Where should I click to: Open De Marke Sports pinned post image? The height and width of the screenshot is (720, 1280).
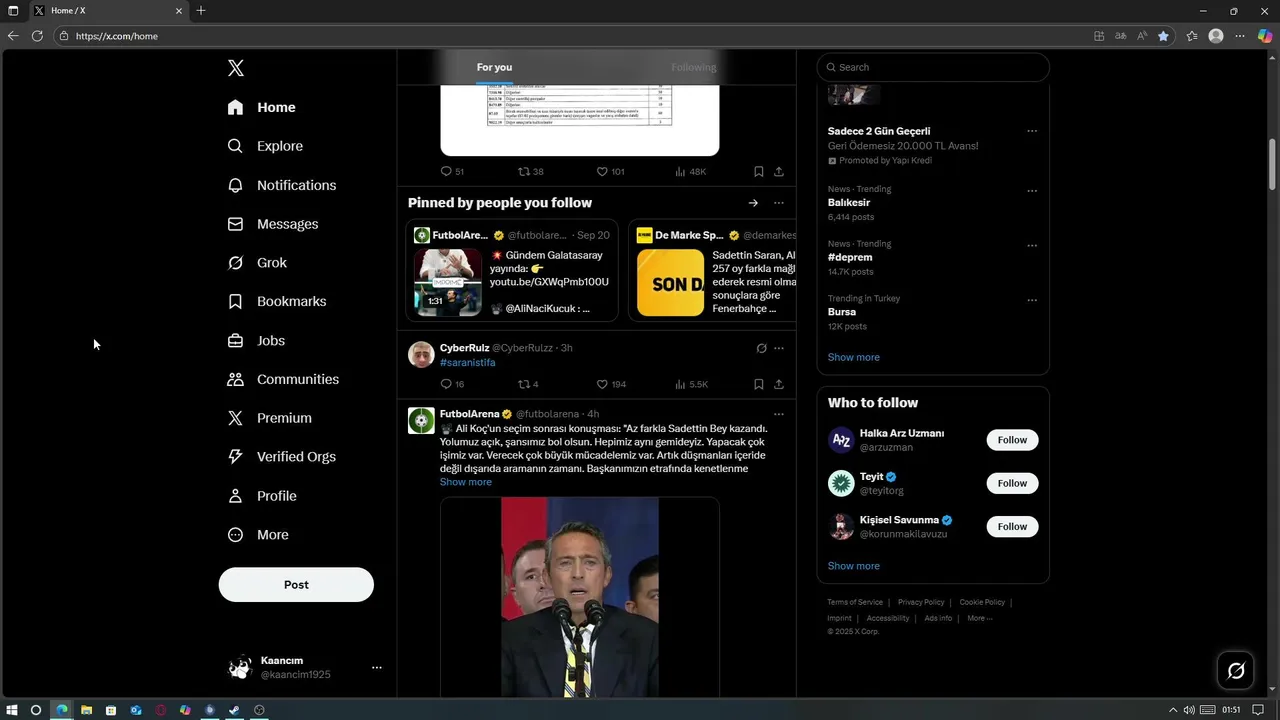(x=670, y=282)
